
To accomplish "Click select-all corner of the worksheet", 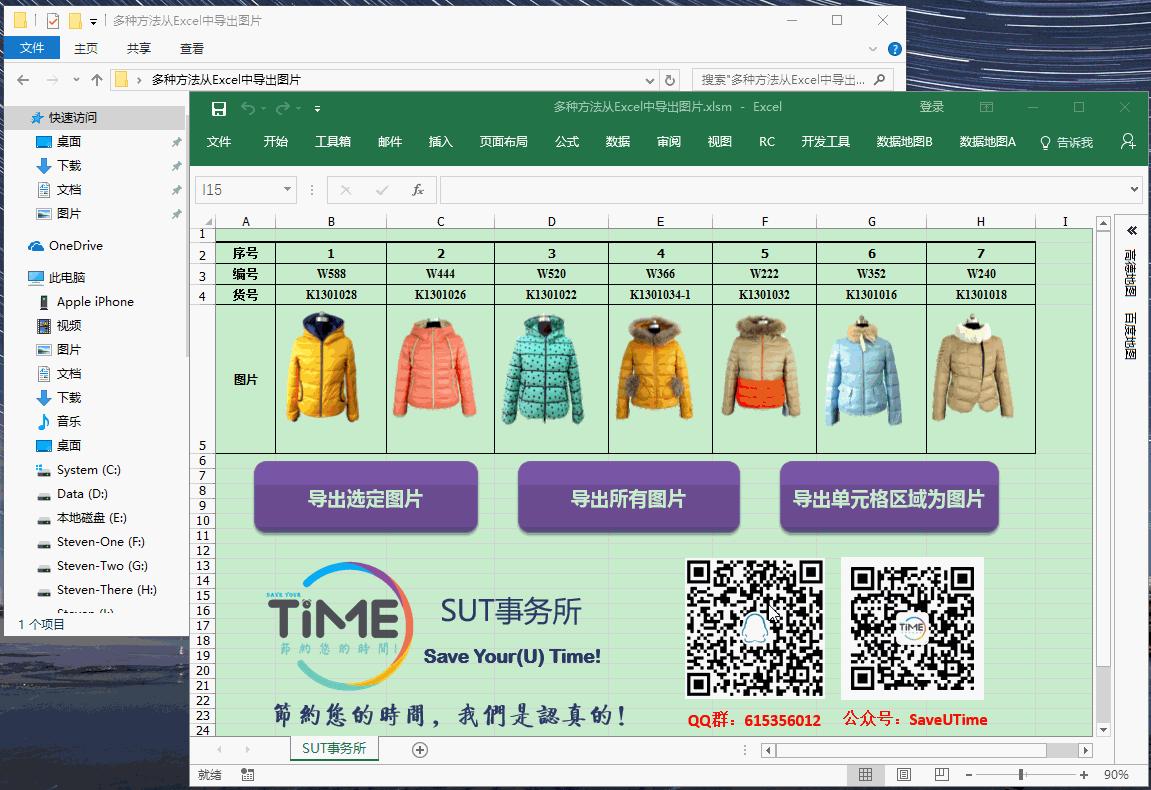I will 203,221.
